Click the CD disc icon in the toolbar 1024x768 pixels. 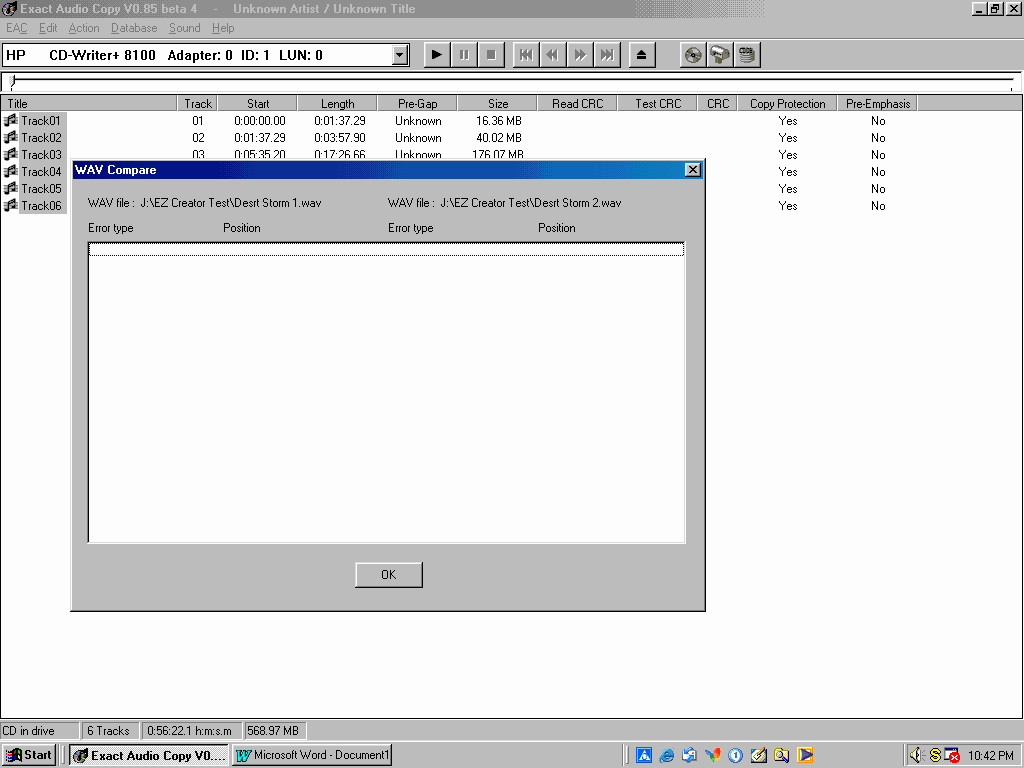point(693,55)
